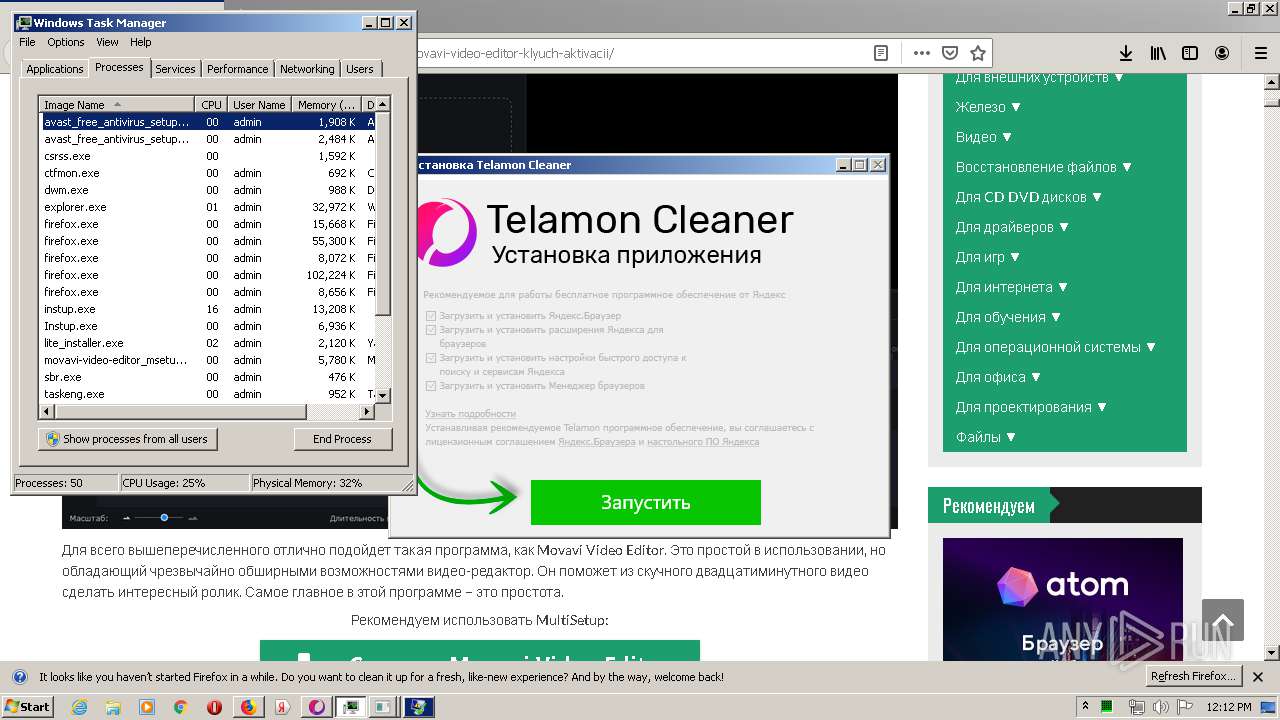Switch to Applications tab
1280x720 pixels.
pyautogui.click(x=54, y=69)
